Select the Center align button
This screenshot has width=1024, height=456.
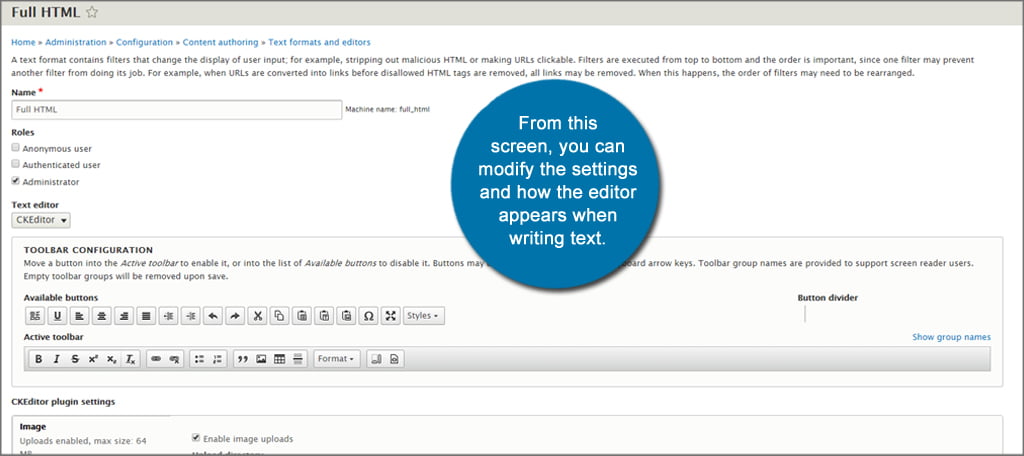[101, 316]
